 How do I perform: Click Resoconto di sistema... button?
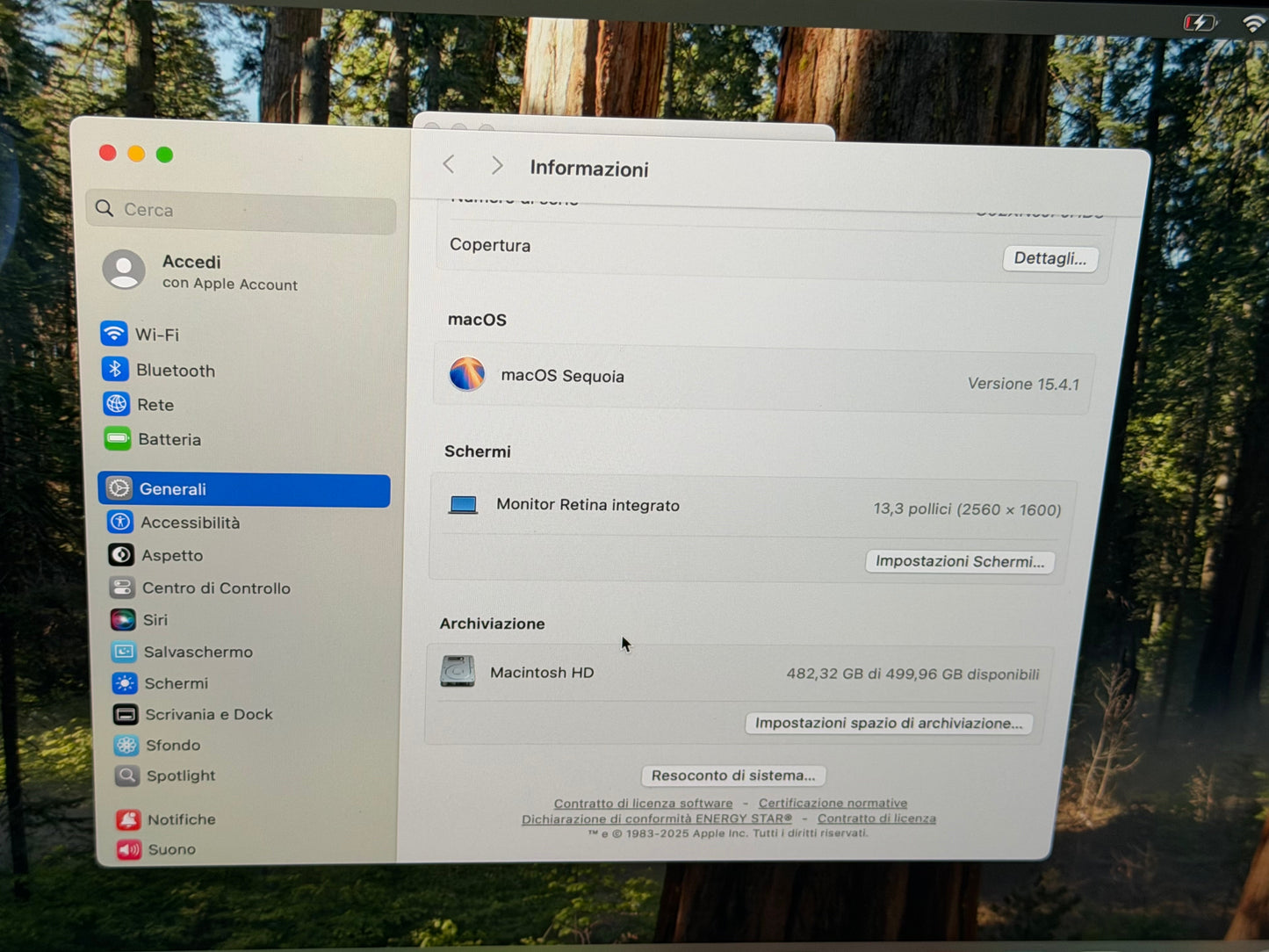[733, 775]
